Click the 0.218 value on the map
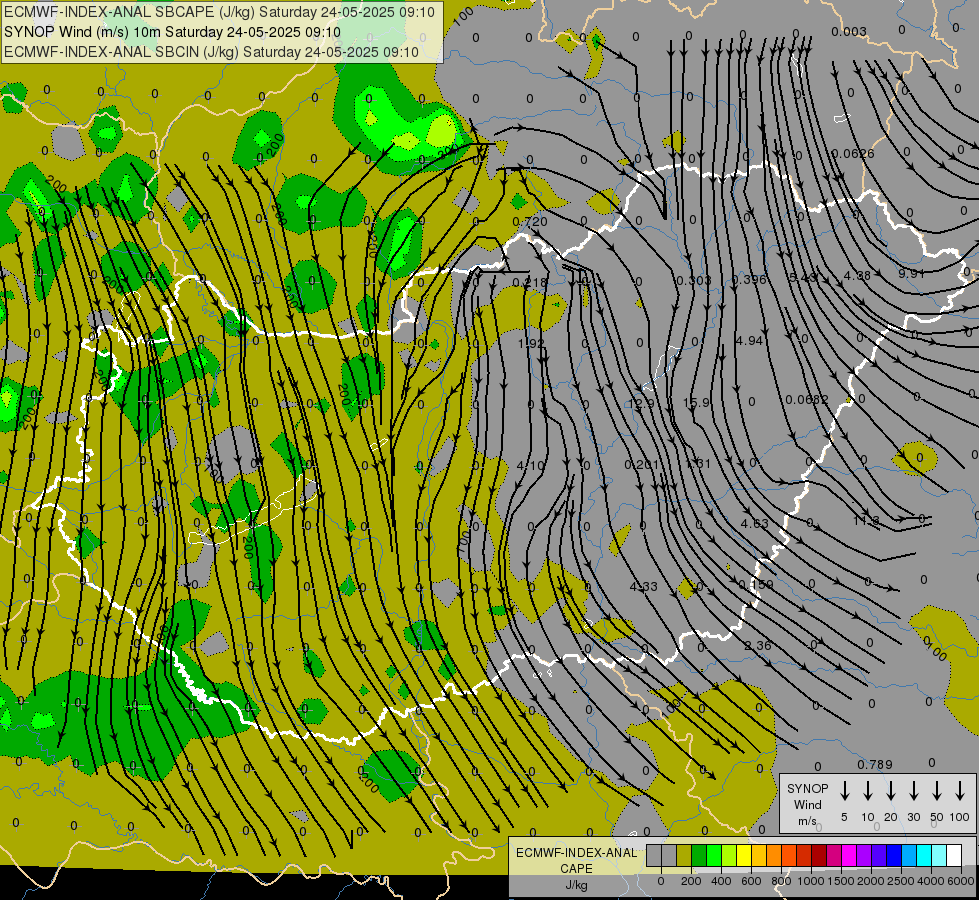The height and width of the screenshot is (900, 979). pos(529,282)
